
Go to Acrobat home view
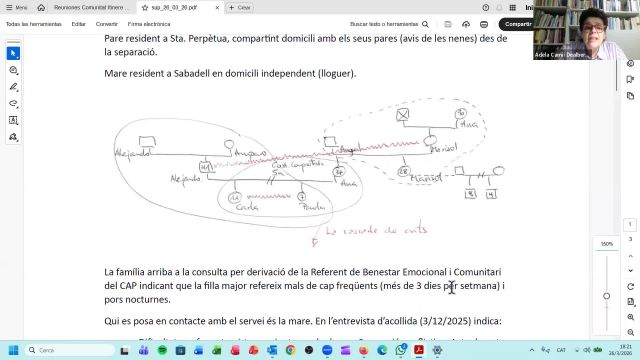(41, 7)
